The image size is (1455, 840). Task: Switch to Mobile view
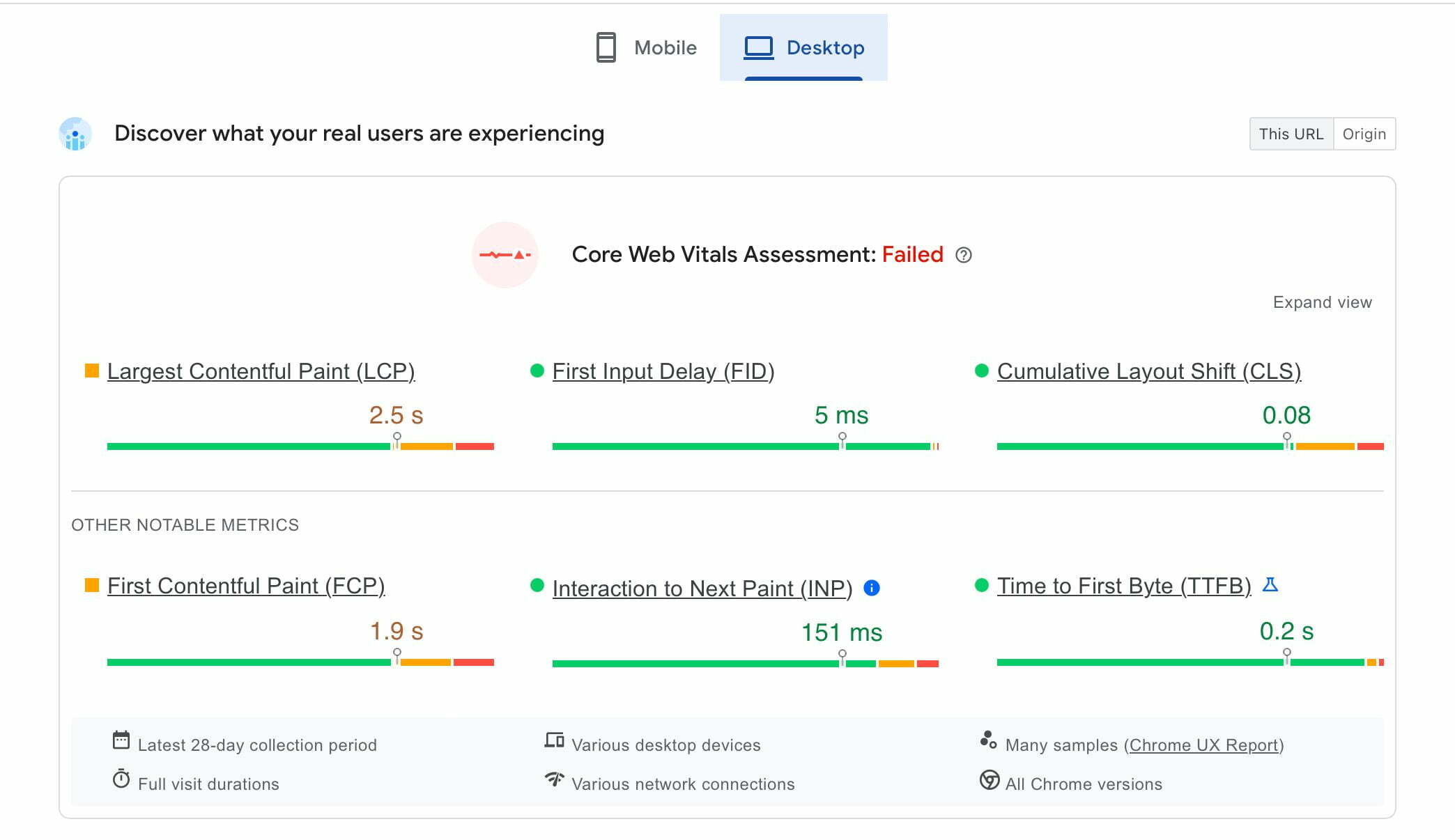tap(640, 47)
